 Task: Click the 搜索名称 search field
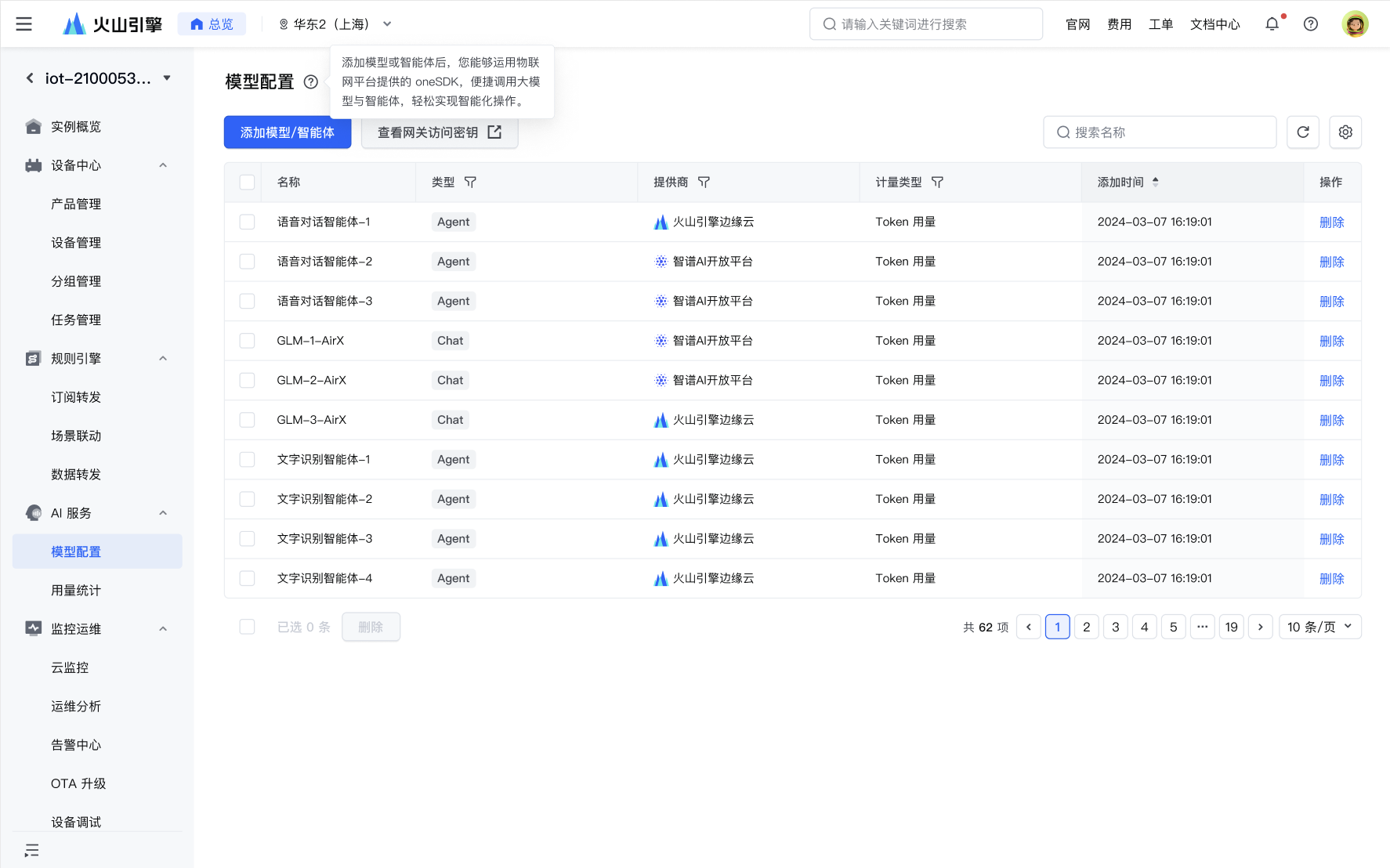coord(1160,132)
